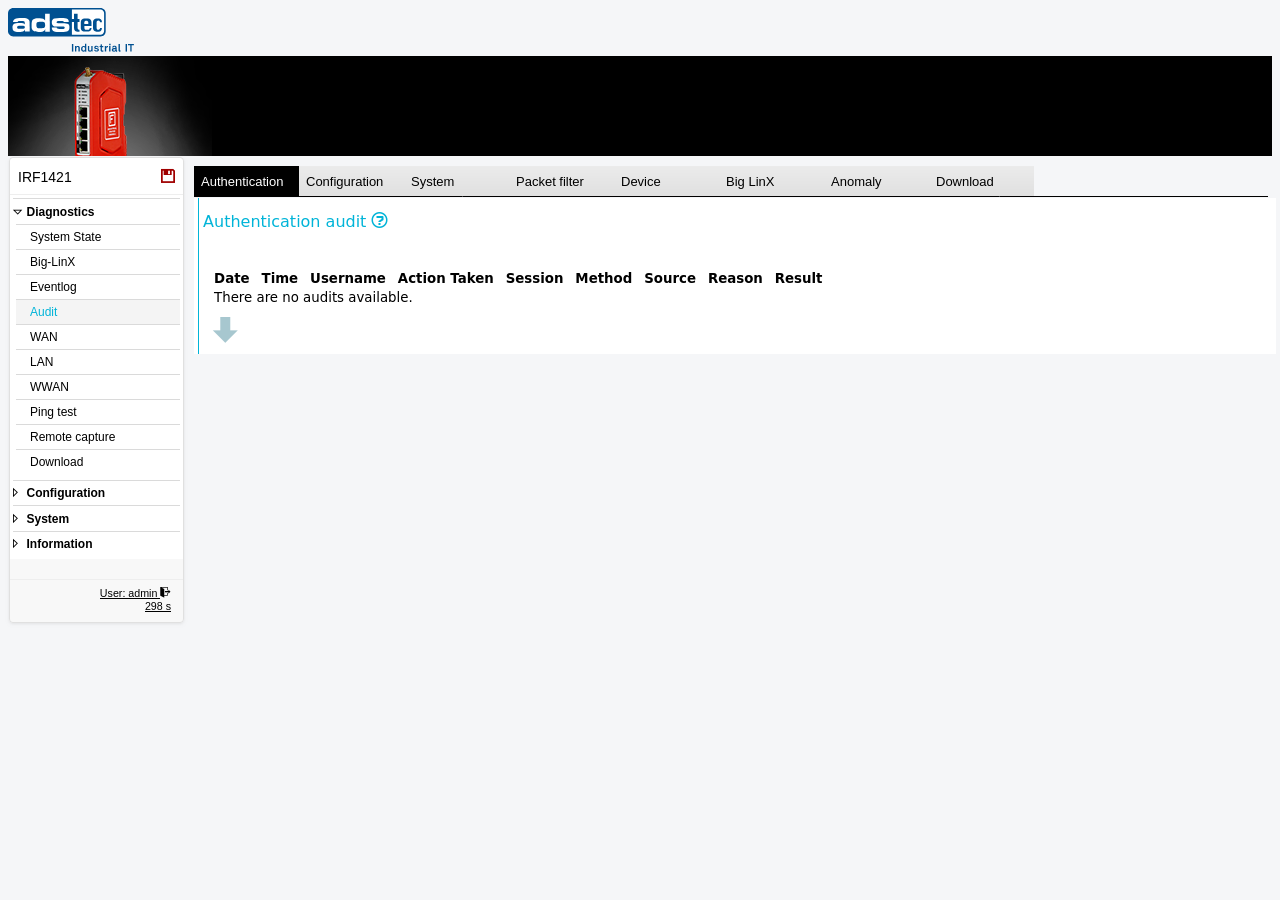Open Big-LinX in sidebar
The height and width of the screenshot is (900, 1280).
pyautogui.click(x=98, y=262)
